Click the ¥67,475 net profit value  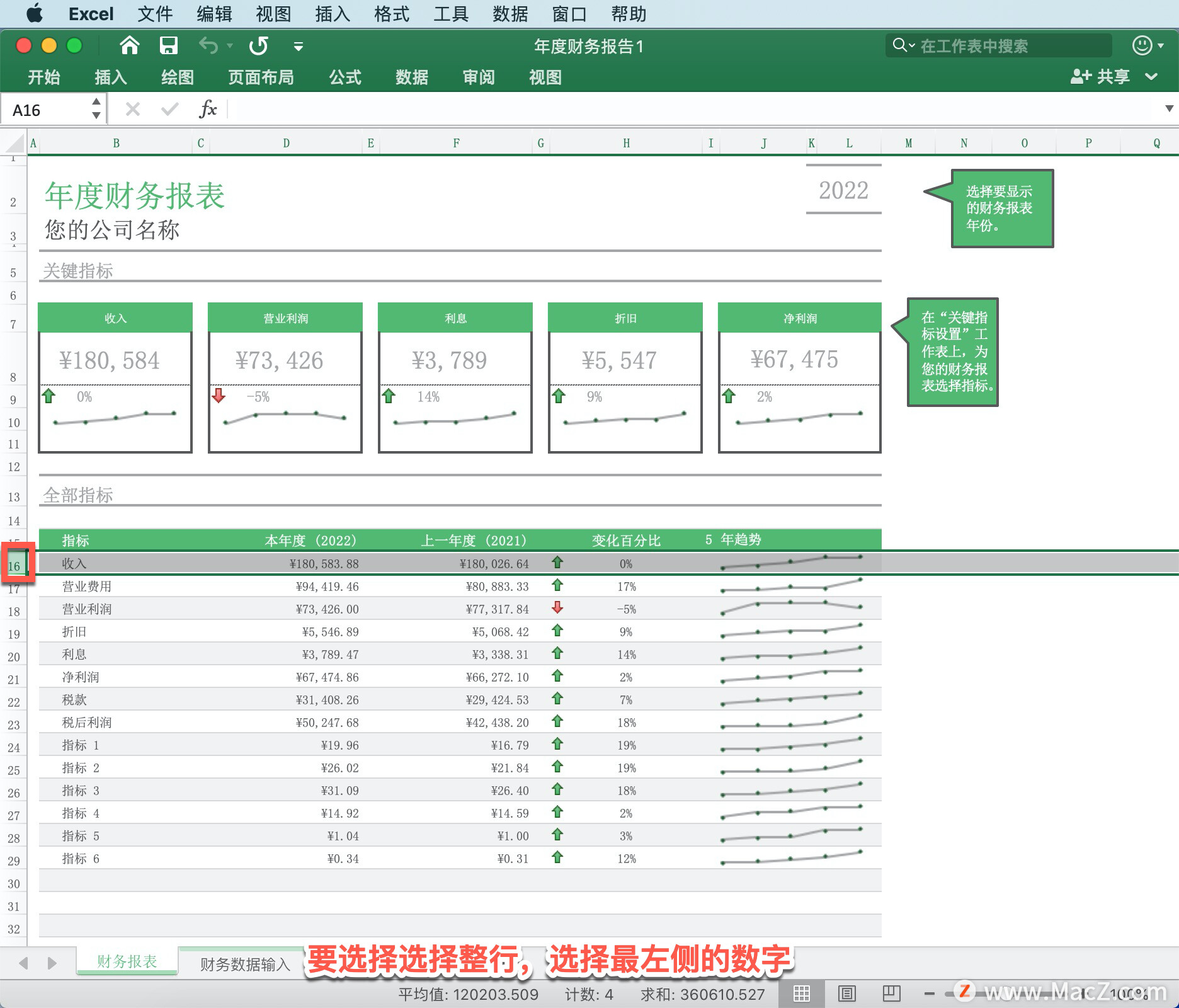coord(794,359)
